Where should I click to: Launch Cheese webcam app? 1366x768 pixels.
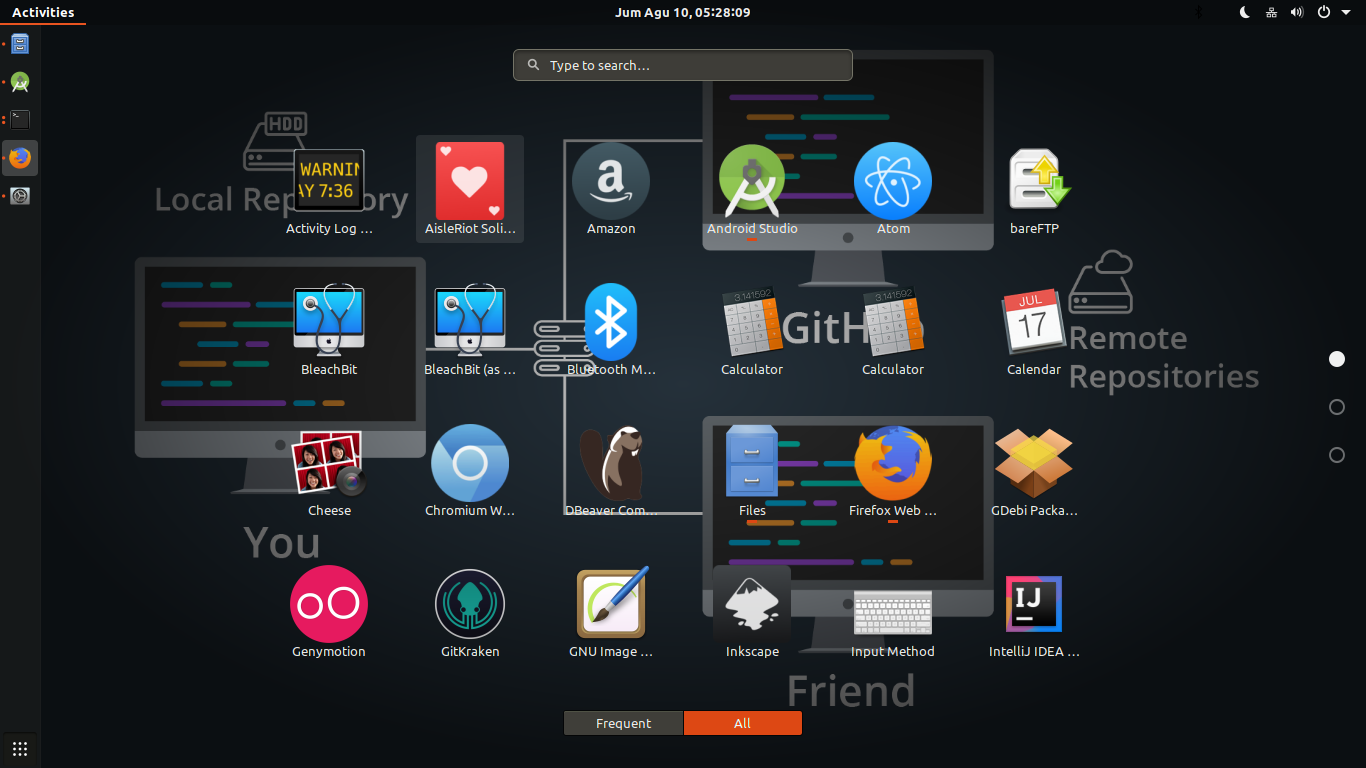(x=329, y=472)
